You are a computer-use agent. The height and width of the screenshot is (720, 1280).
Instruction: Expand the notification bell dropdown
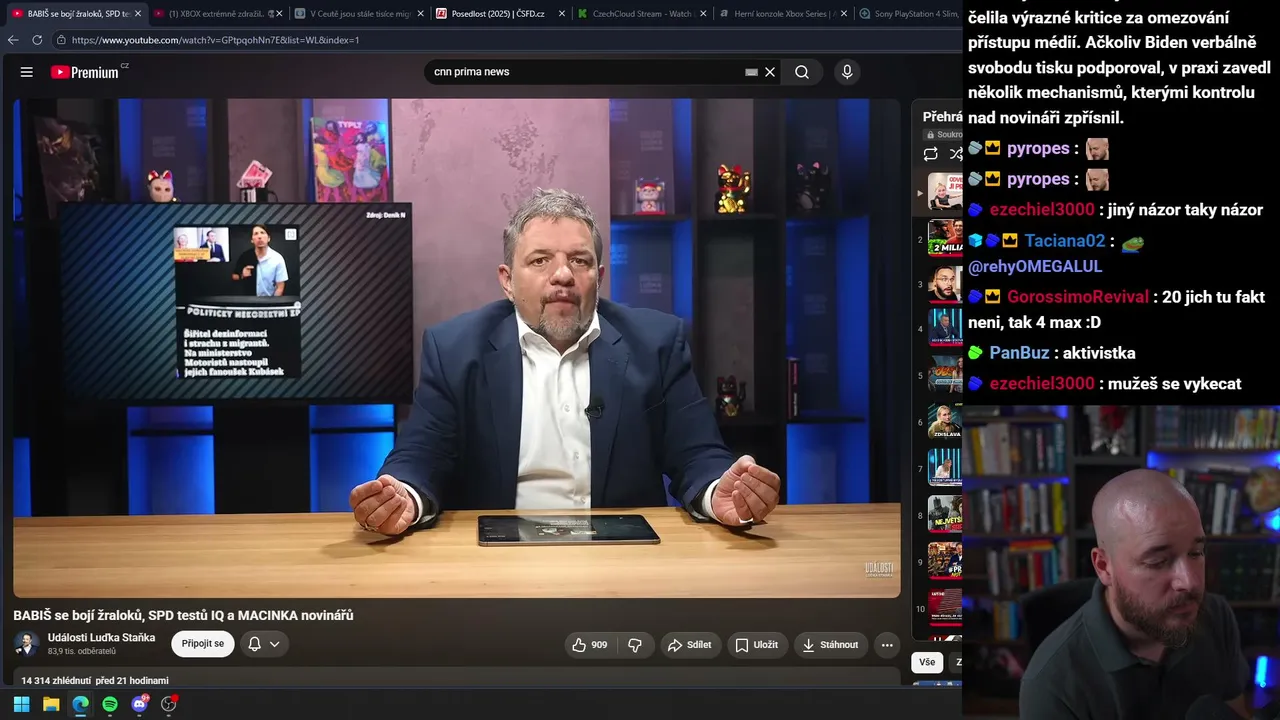(x=264, y=644)
